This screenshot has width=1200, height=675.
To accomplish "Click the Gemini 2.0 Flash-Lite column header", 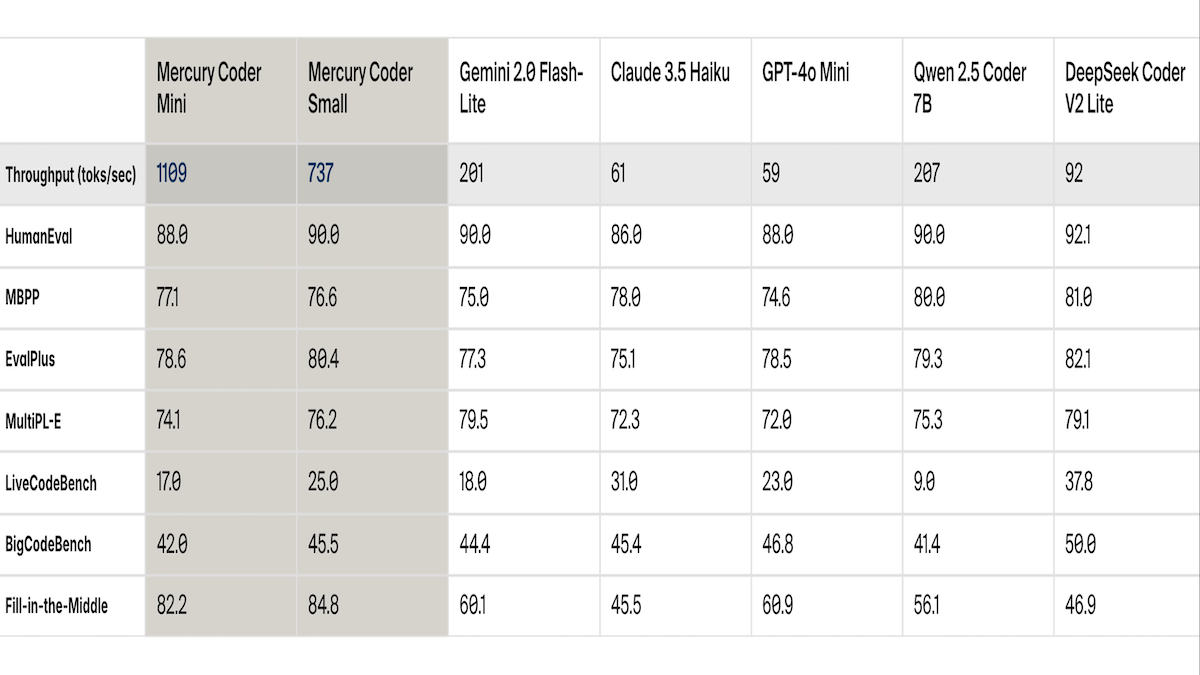I will (x=521, y=88).
